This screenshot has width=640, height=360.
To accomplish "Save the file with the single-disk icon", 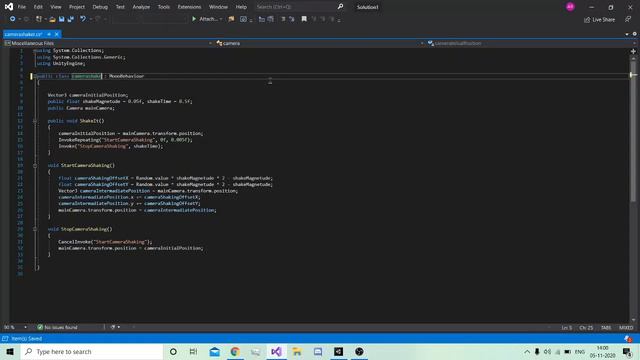I will 62,19.
